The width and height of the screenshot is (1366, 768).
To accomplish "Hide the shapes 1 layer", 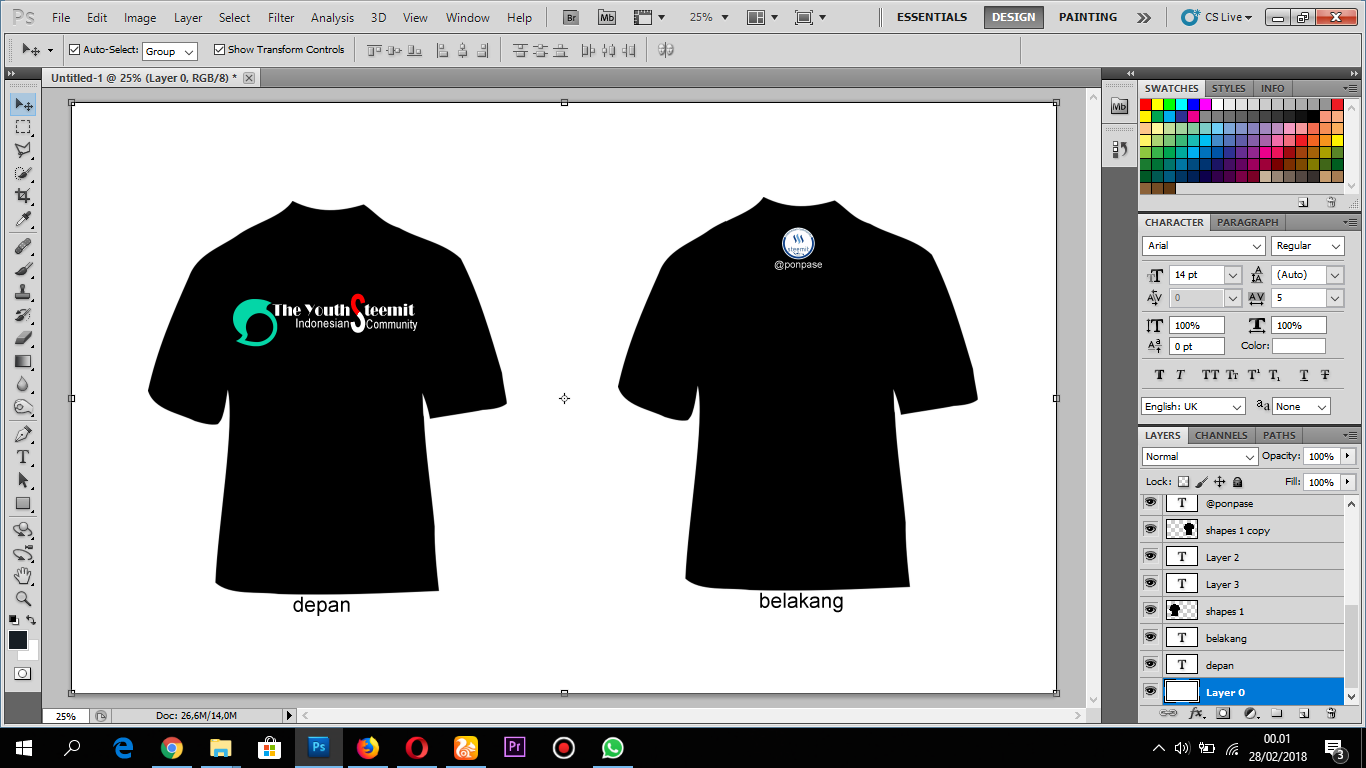I will (1150, 611).
